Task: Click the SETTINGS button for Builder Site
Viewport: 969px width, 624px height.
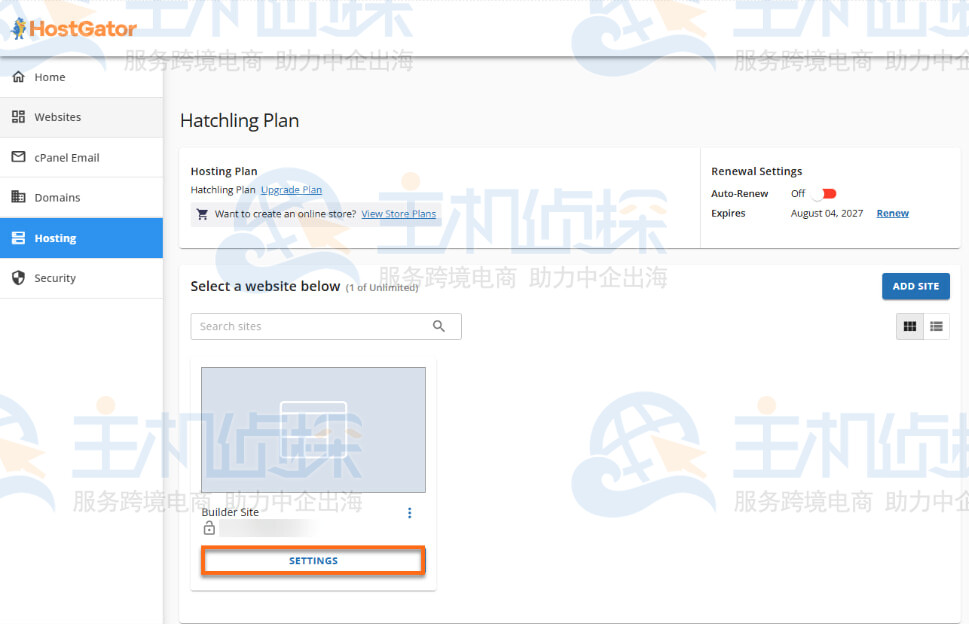Action: pyautogui.click(x=313, y=561)
